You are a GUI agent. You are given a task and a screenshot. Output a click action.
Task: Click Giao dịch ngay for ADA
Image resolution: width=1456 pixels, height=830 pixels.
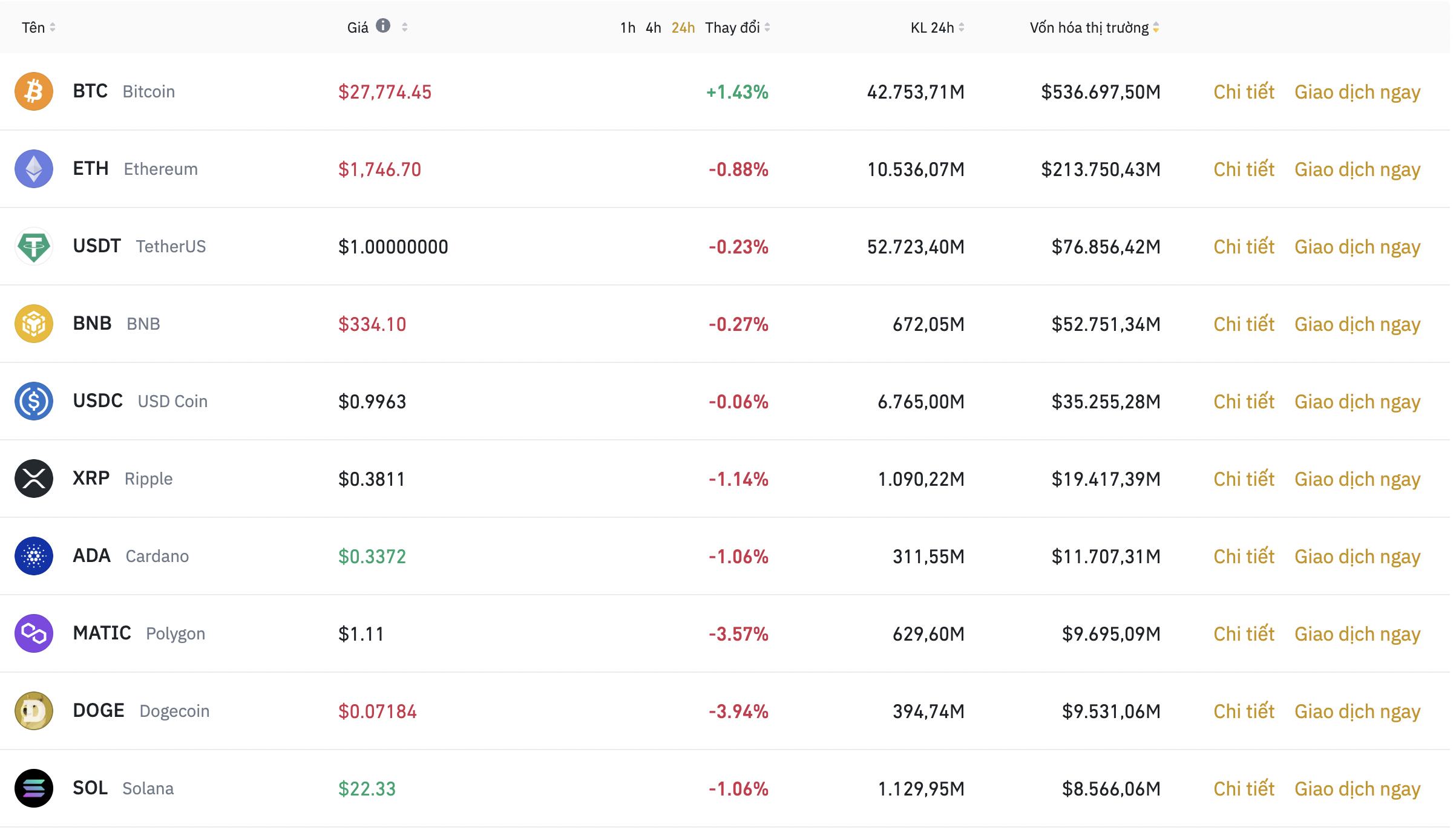point(1357,557)
